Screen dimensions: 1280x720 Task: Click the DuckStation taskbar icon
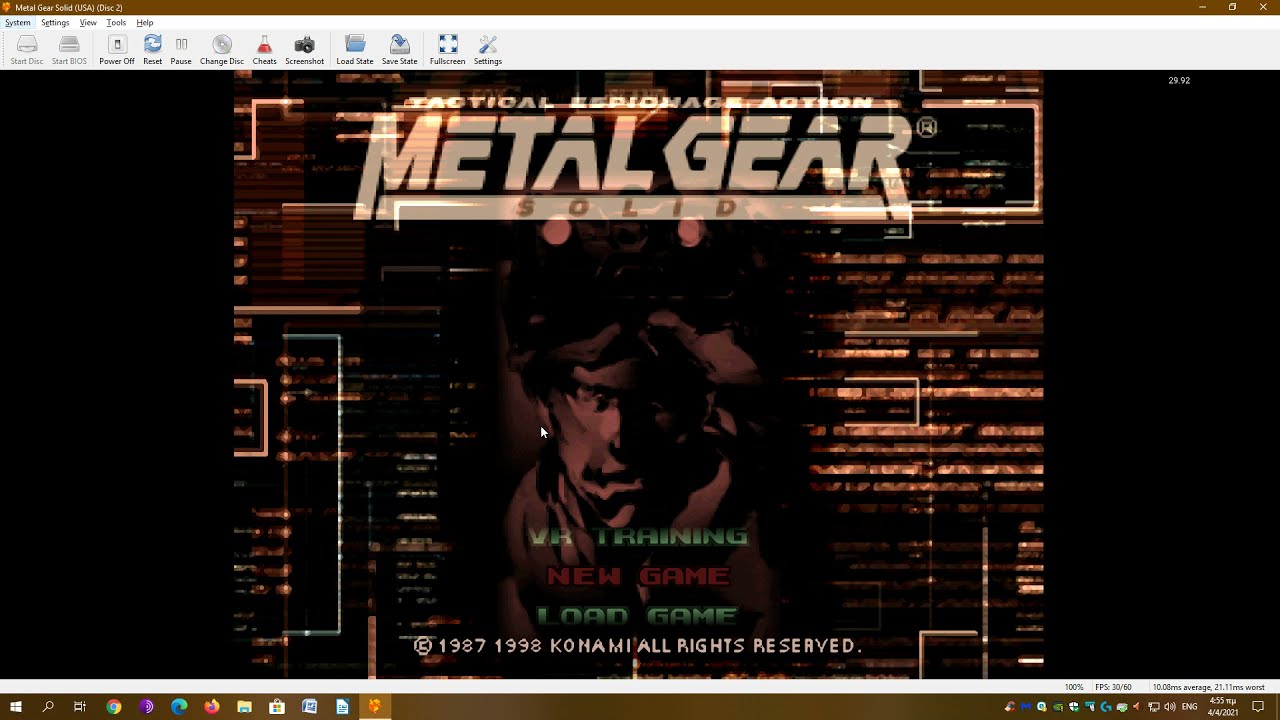point(375,707)
